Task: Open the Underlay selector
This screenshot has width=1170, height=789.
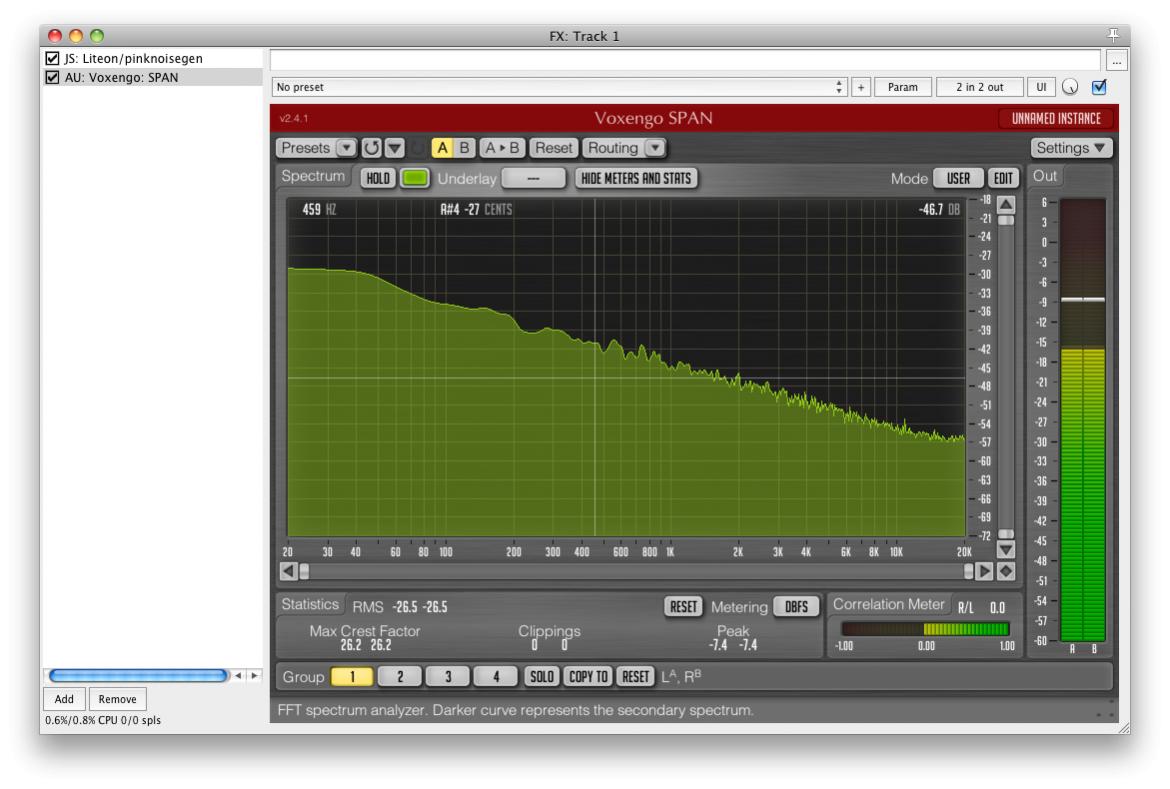Action: [x=533, y=178]
